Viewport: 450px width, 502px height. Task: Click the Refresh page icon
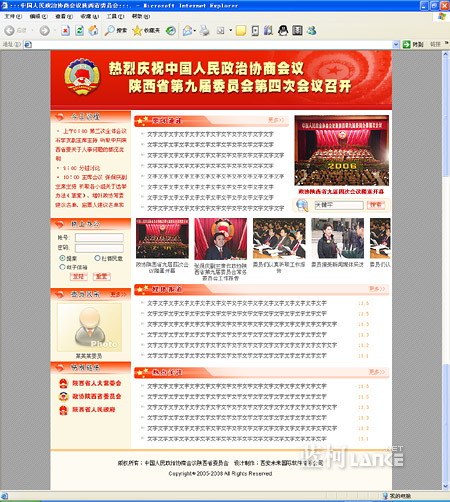[x=79, y=31]
